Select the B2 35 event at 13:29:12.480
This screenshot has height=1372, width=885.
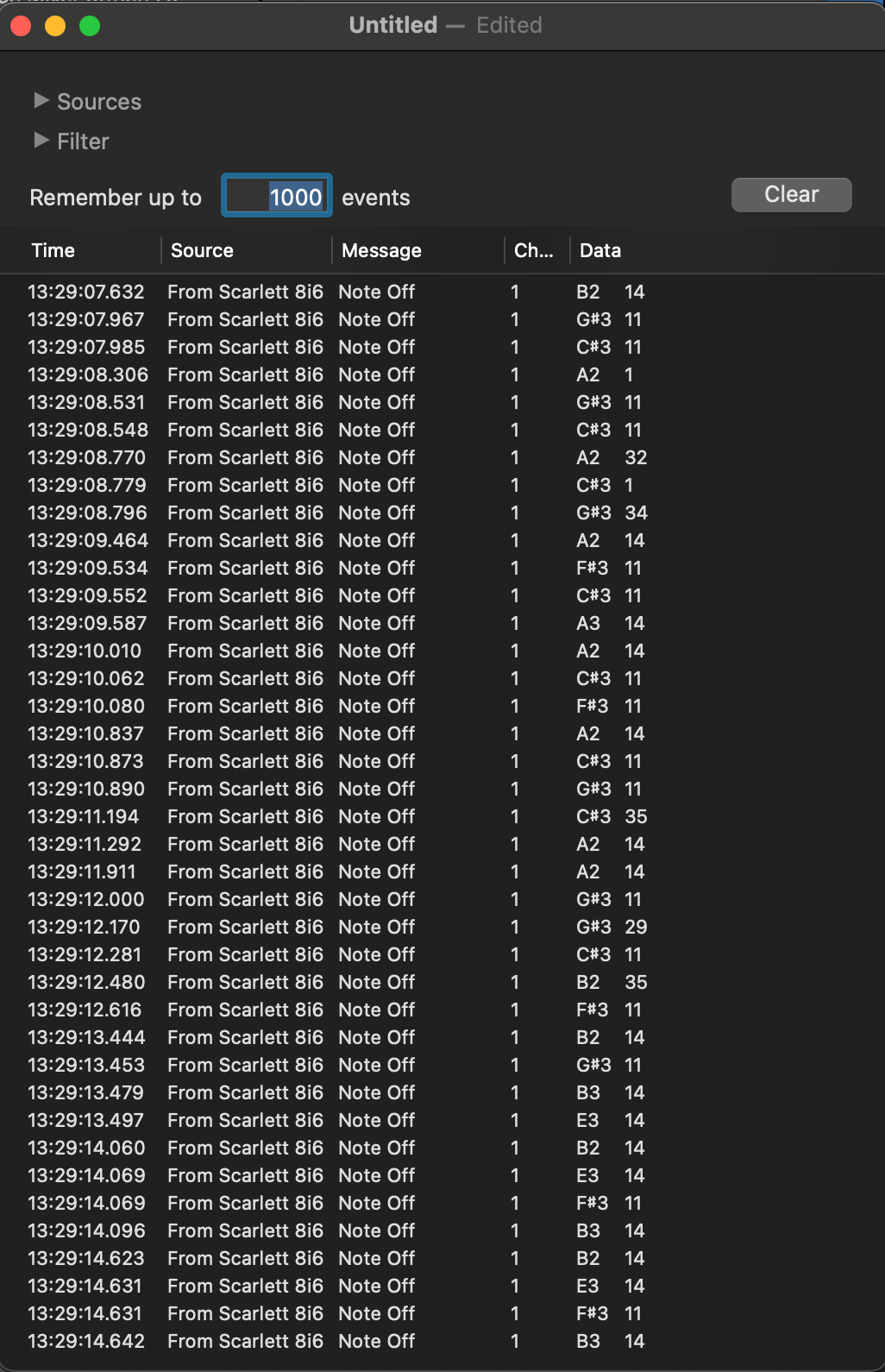[442, 982]
